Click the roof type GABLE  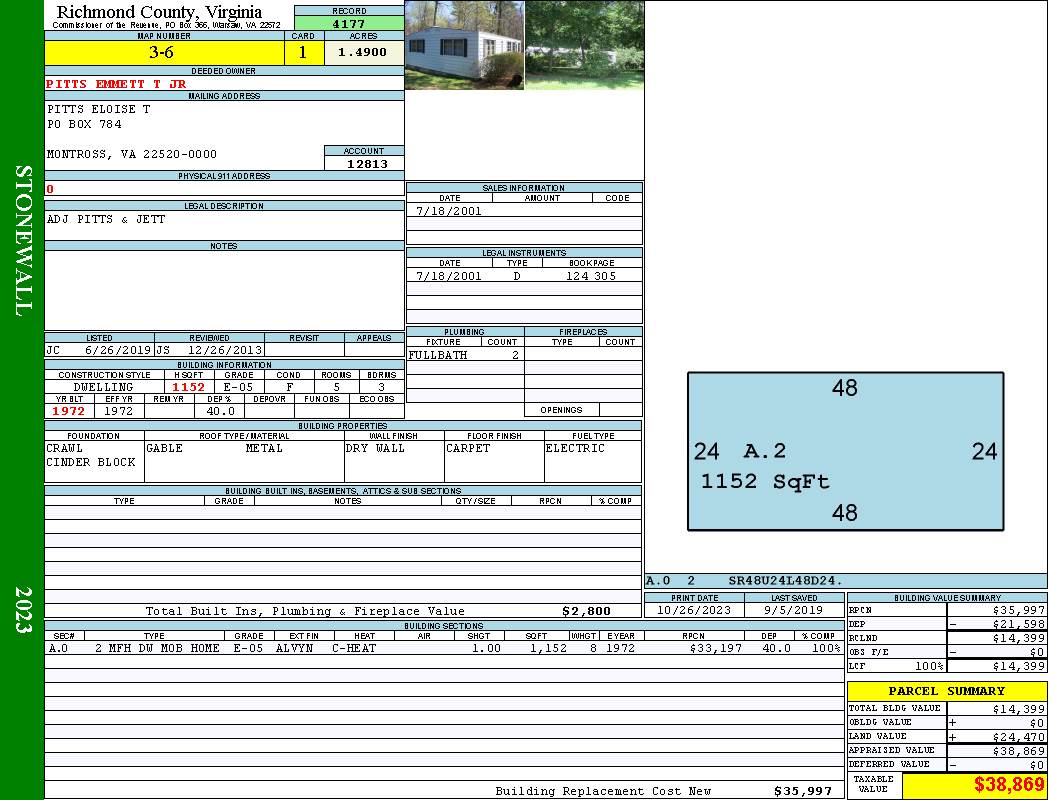coord(165,448)
